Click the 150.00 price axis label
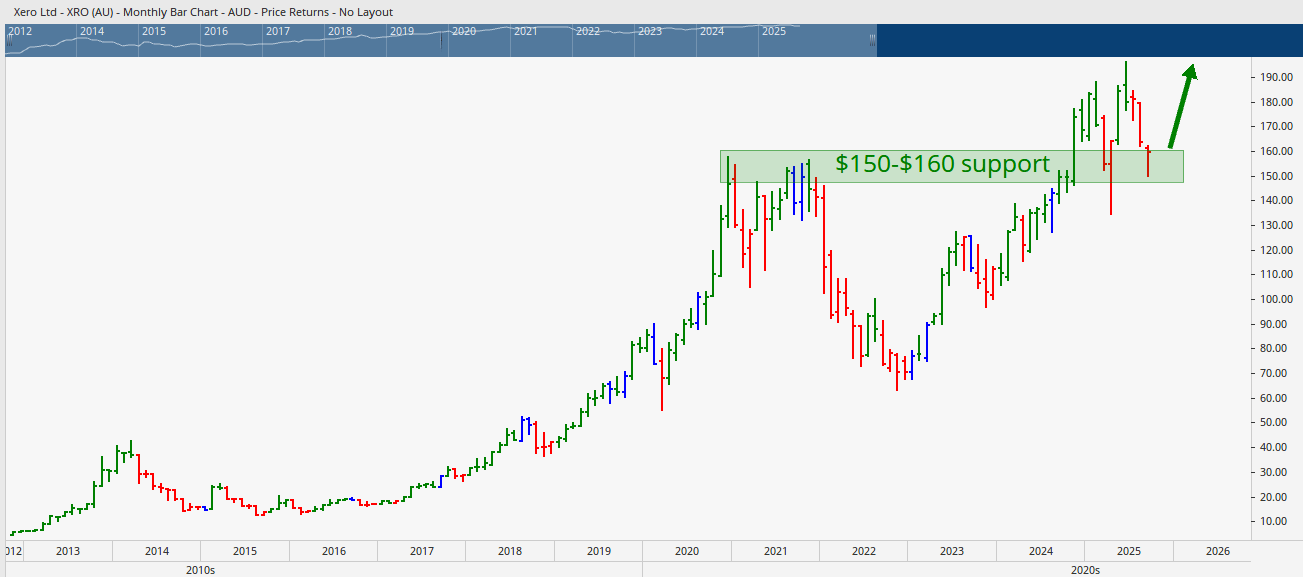 1276,176
